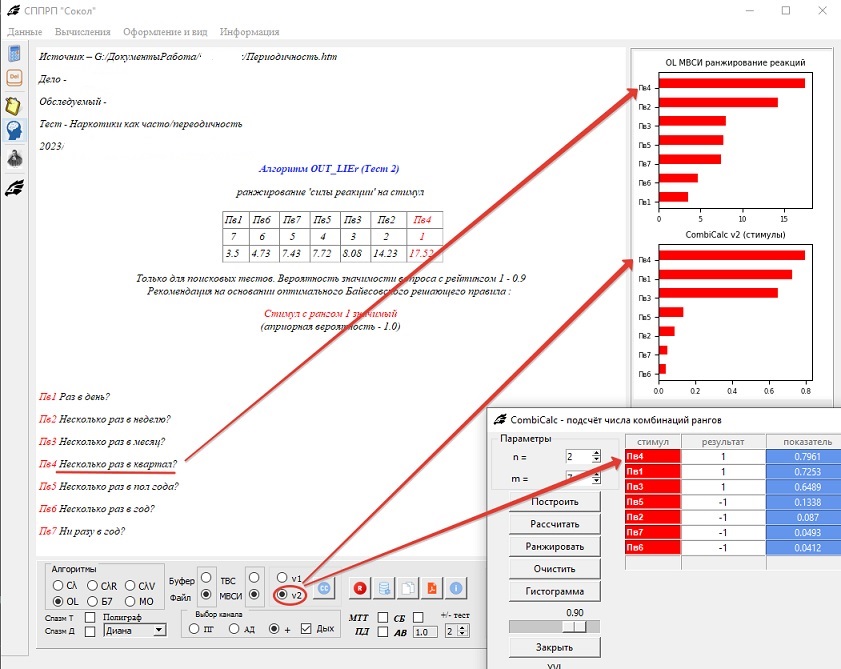
Task: Toggle the МТТ checkbox
Action: pos(382,617)
